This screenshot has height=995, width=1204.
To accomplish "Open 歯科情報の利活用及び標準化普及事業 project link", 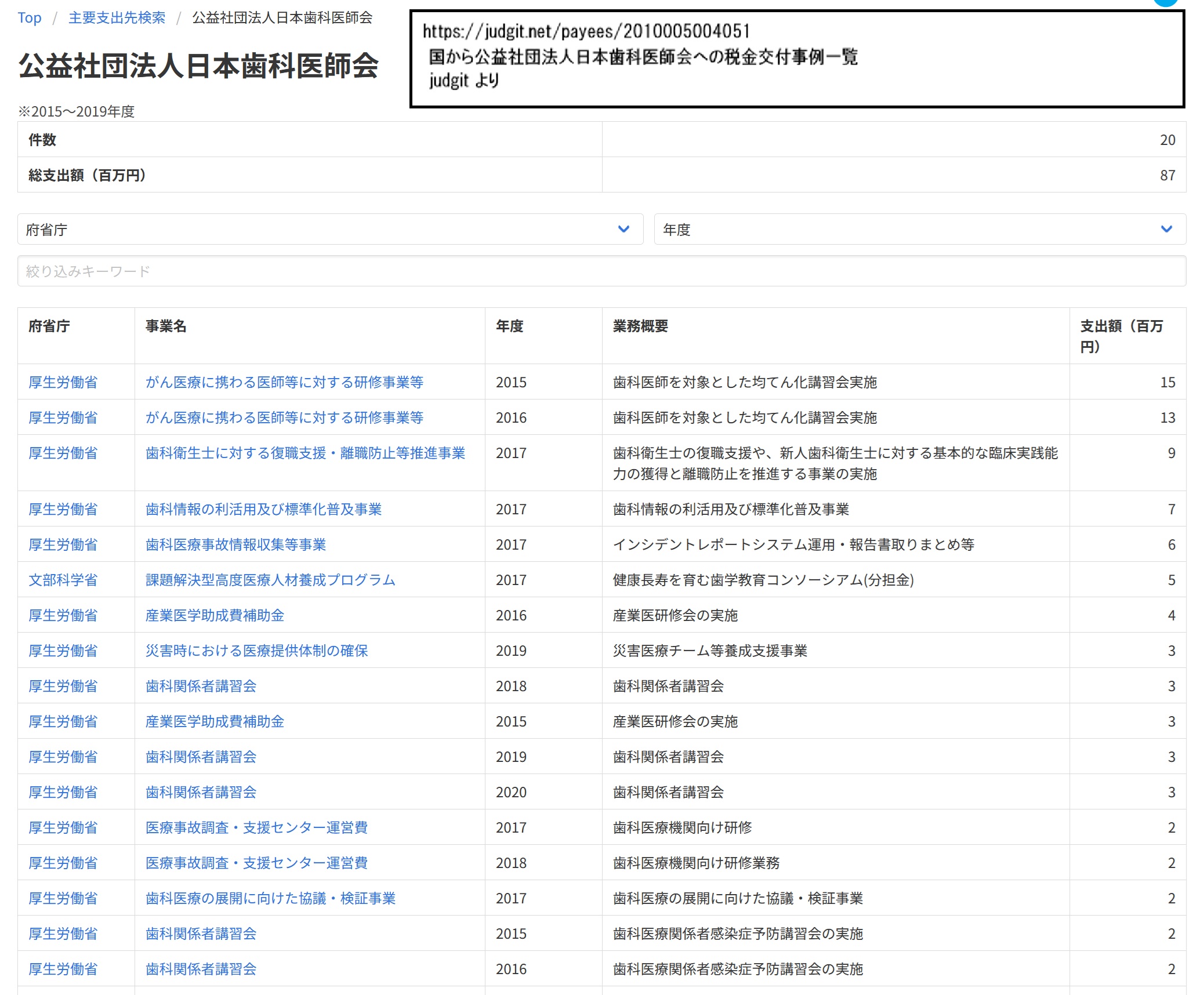I will pyautogui.click(x=263, y=510).
